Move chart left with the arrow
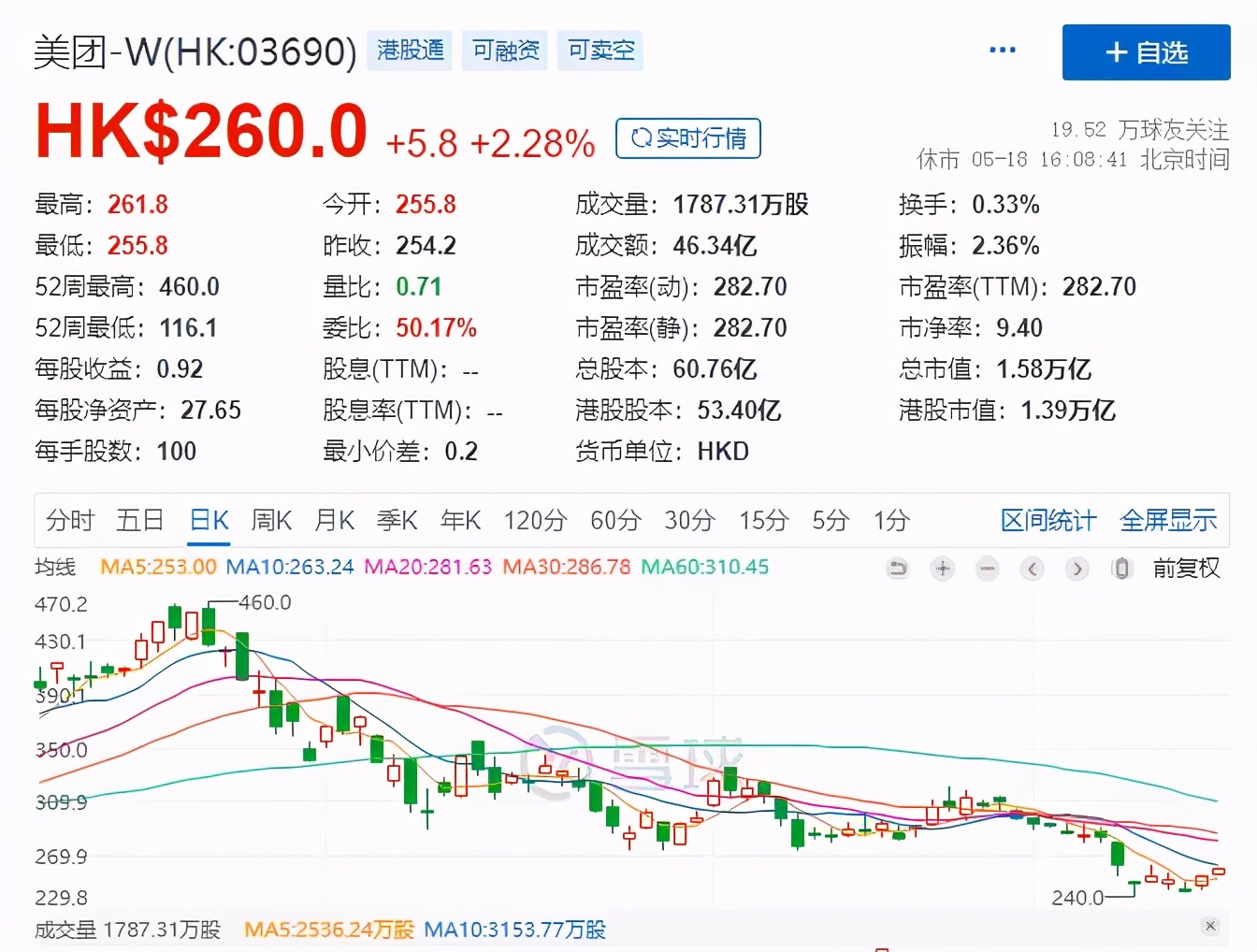This screenshot has height=952, width=1257. 1033,569
